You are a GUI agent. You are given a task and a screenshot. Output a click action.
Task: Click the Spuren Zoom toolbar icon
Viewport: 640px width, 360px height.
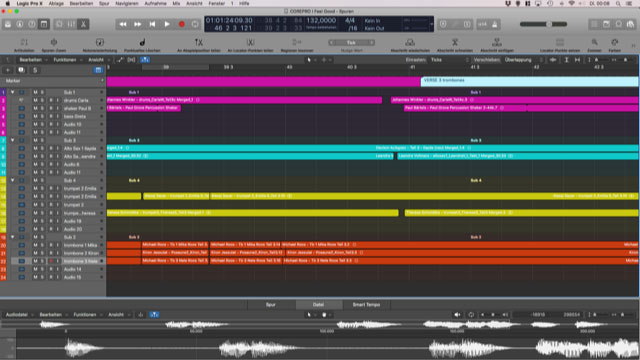click(x=53, y=42)
